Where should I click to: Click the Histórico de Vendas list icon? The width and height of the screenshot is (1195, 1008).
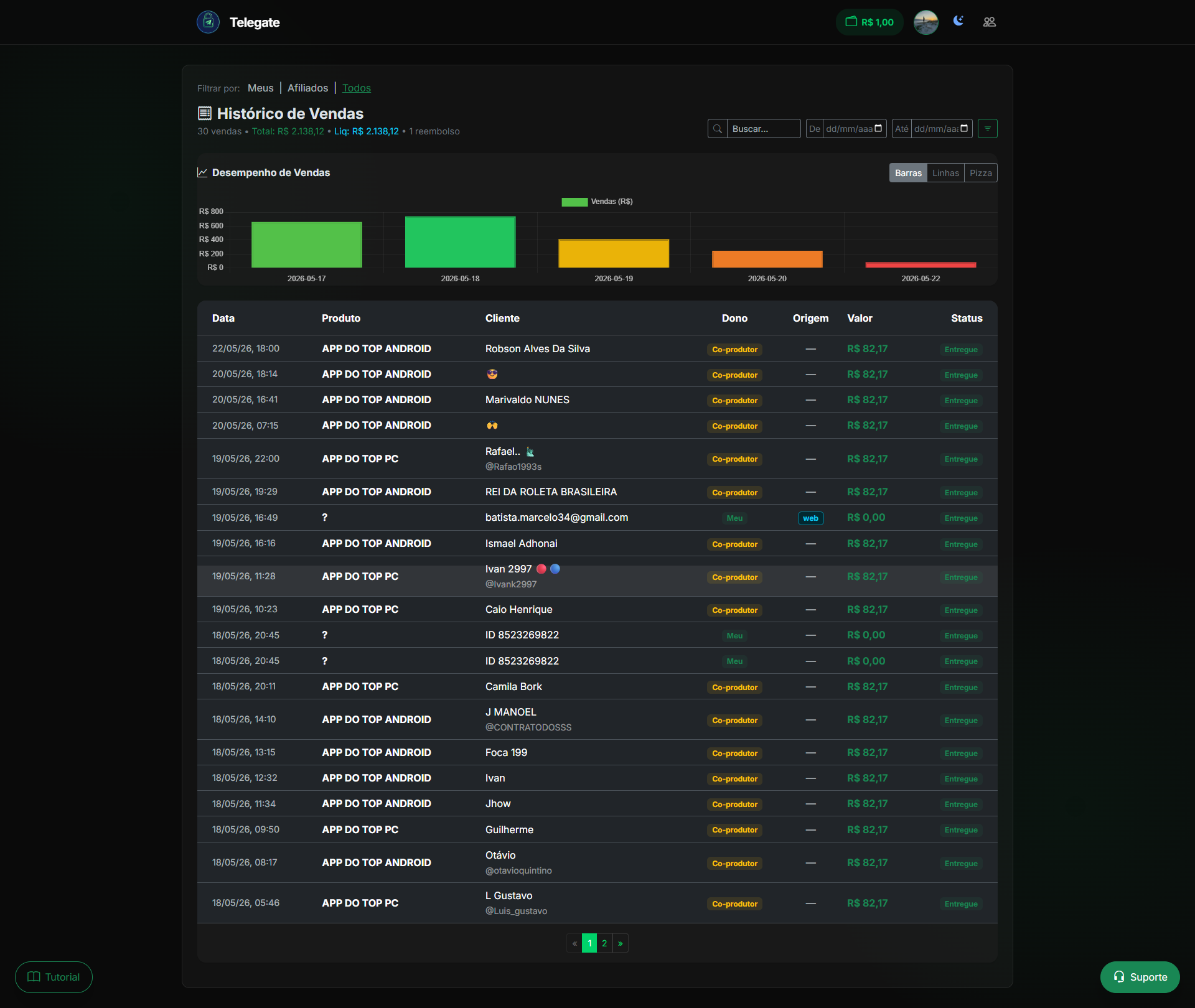click(x=204, y=113)
